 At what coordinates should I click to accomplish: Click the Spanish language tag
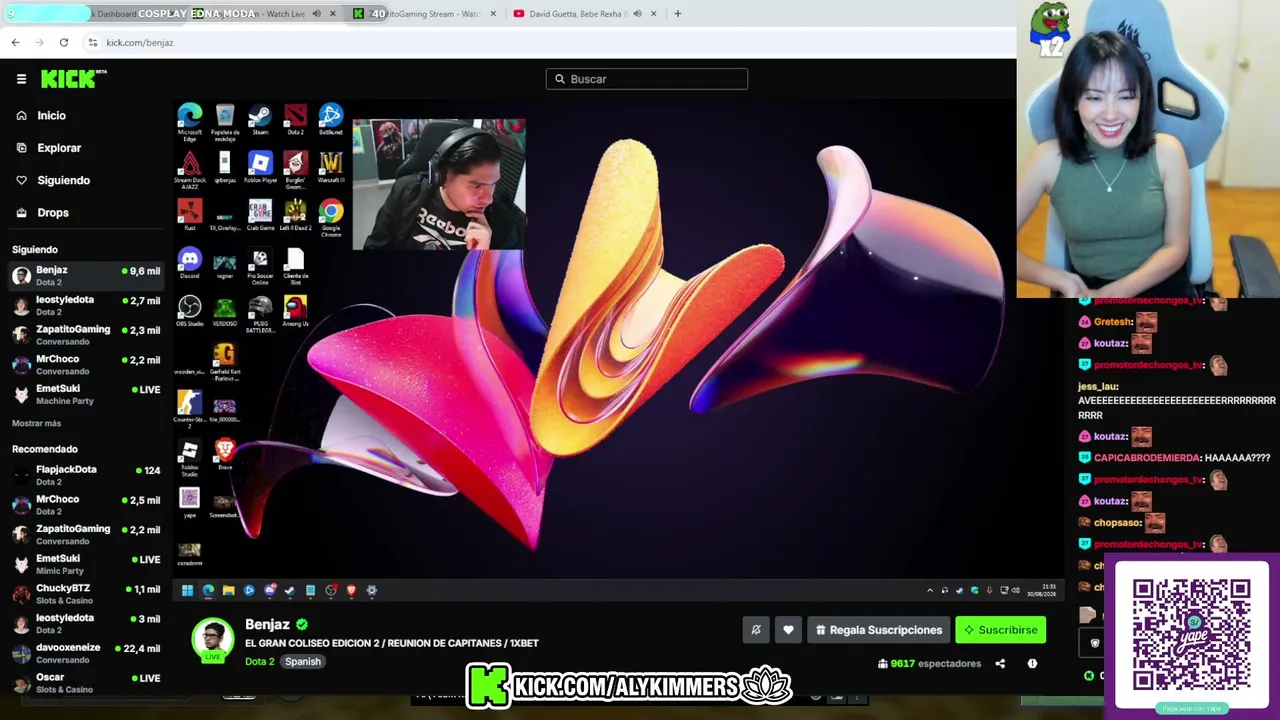click(x=302, y=661)
